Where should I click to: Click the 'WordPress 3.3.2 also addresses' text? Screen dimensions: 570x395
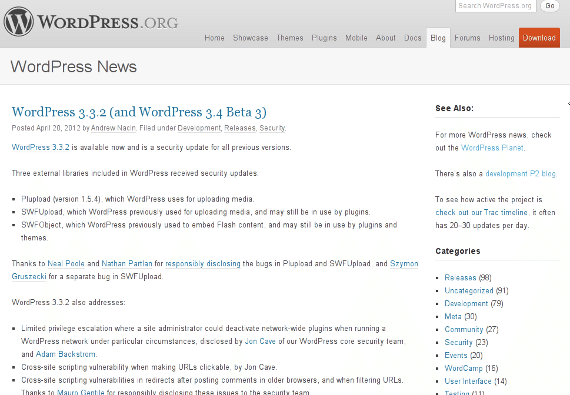pos(68,302)
